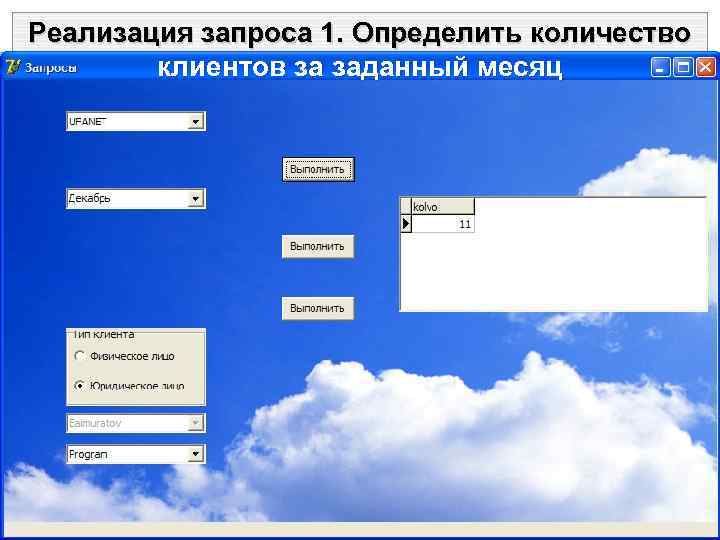This screenshot has width=720, height=540.
Task: Click the Запросы window app icon
Action: click(13, 68)
